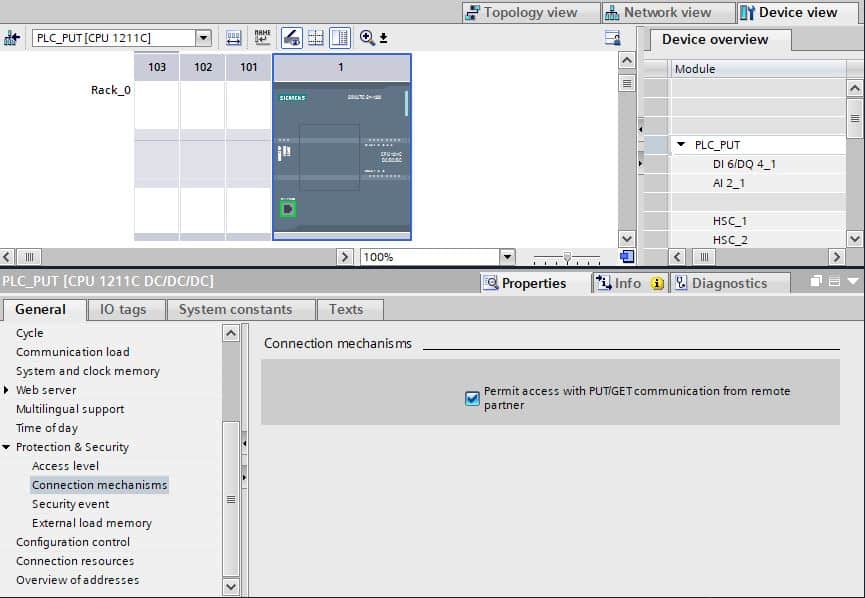
Task: Click the device data panel icon at the toolbar's right end
Action: (x=612, y=38)
